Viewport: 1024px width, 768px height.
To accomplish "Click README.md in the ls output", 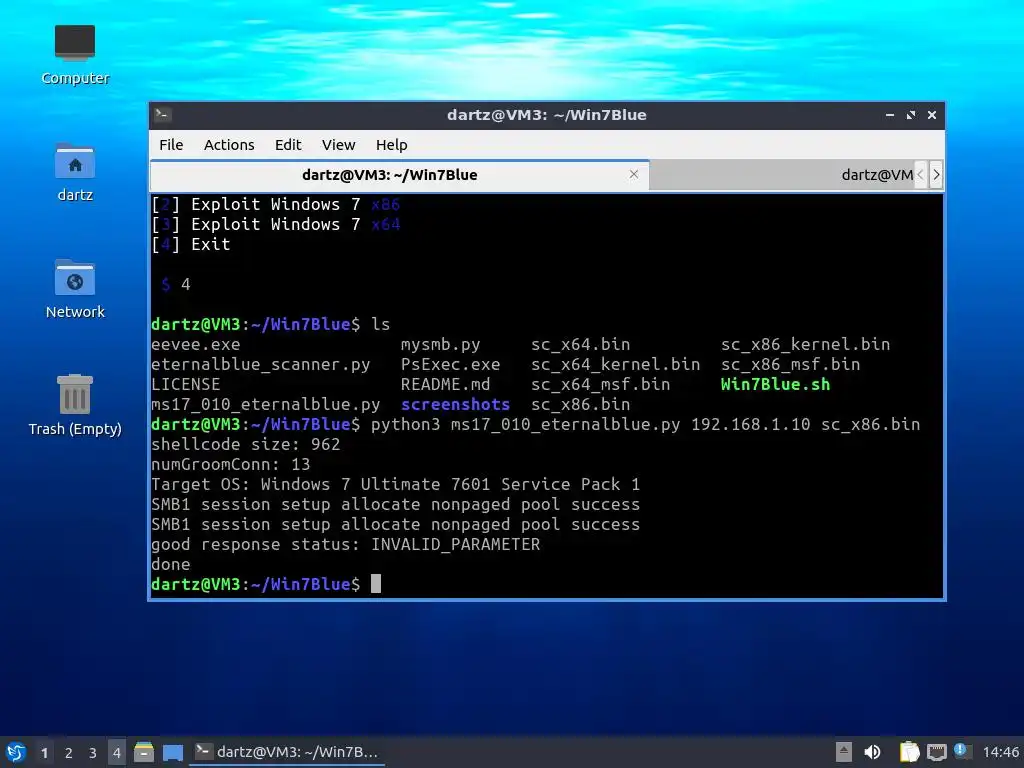I will (x=445, y=384).
